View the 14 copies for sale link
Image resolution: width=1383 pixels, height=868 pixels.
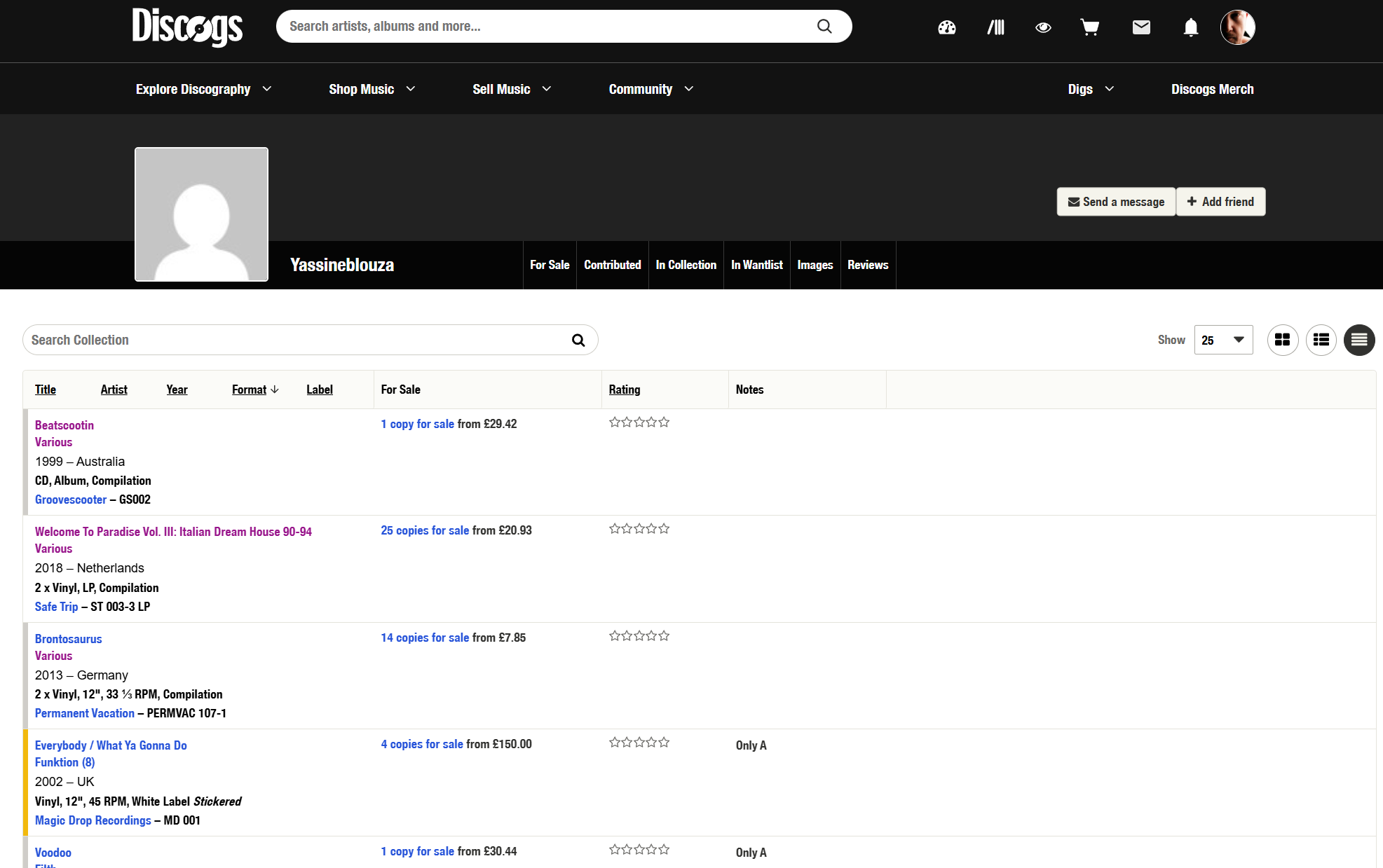(x=425, y=638)
